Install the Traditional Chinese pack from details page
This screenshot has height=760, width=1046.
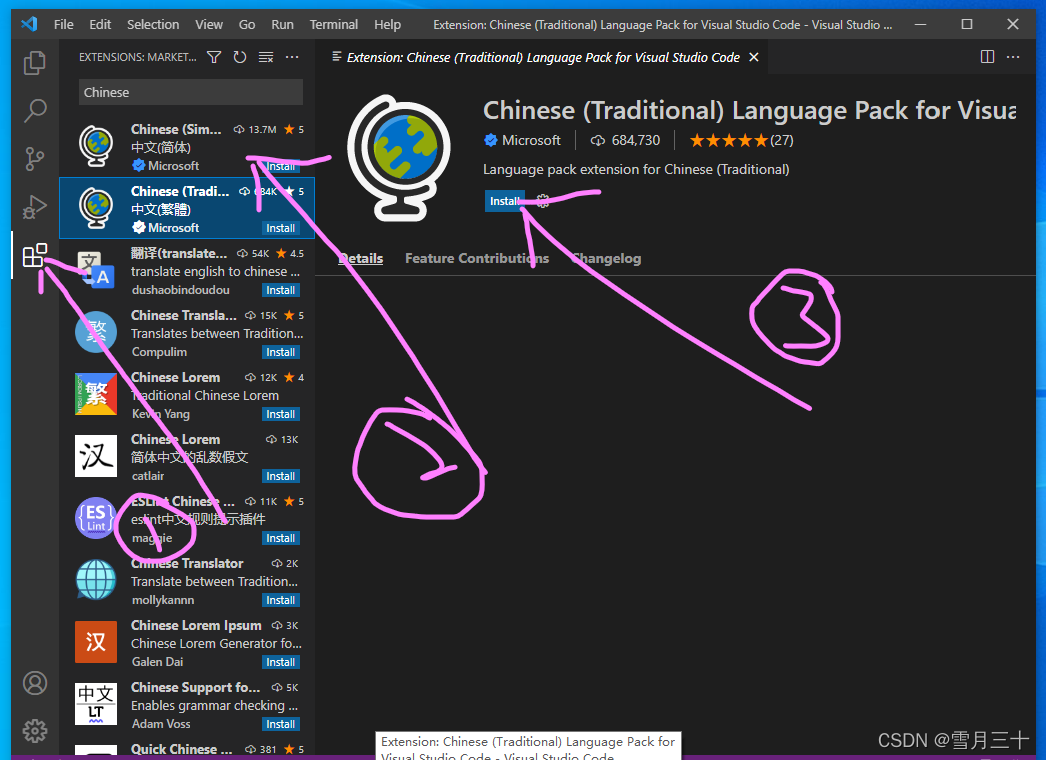[x=504, y=201]
